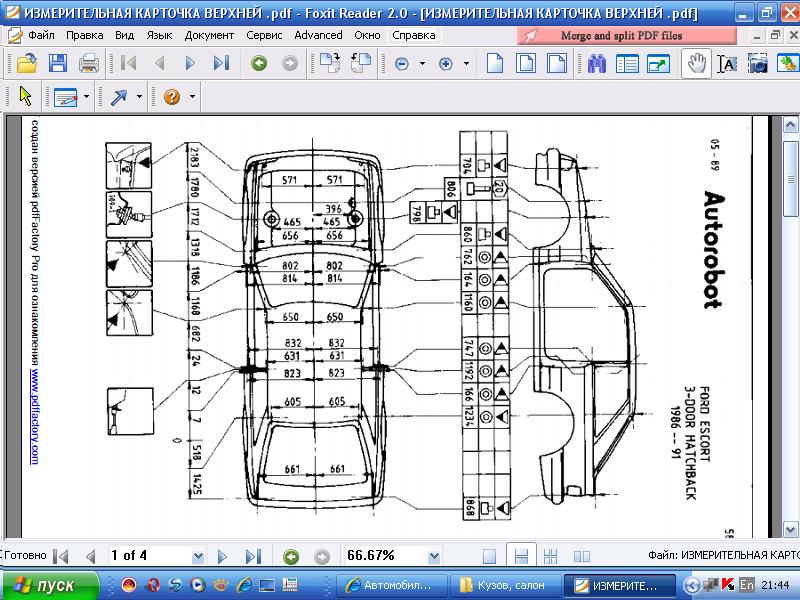This screenshot has height=600, width=800.
Task: Activate the Hand tool
Action: tap(696, 63)
